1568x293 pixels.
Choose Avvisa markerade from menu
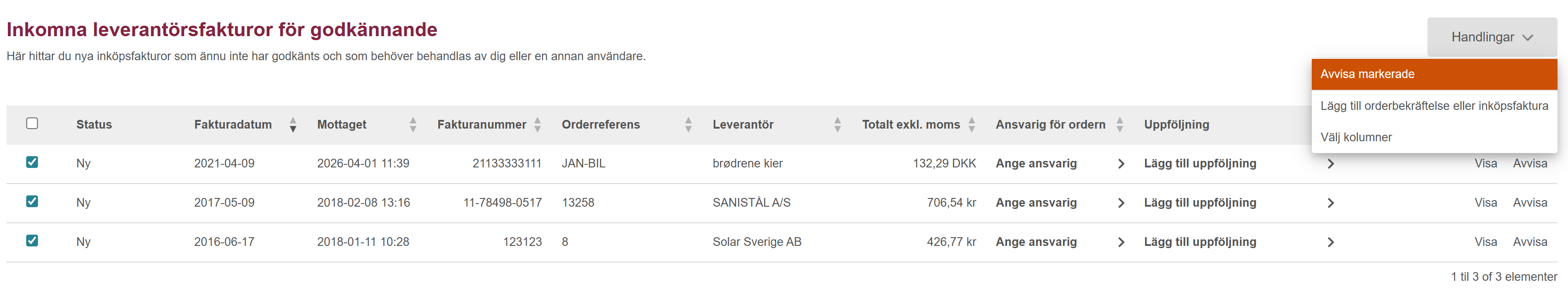pos(1434,74)
